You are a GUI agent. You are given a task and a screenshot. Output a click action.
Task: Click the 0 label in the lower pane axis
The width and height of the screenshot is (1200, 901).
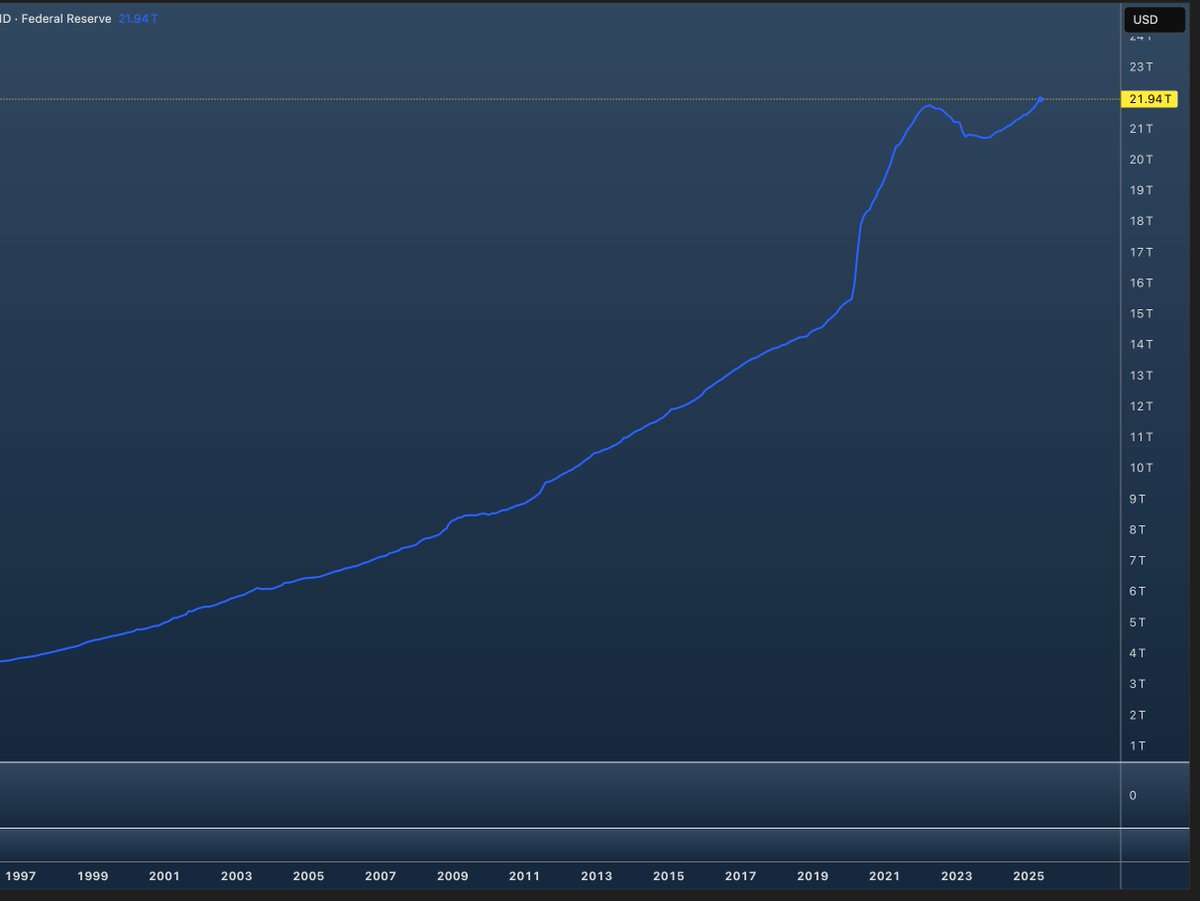(1133, 796)
